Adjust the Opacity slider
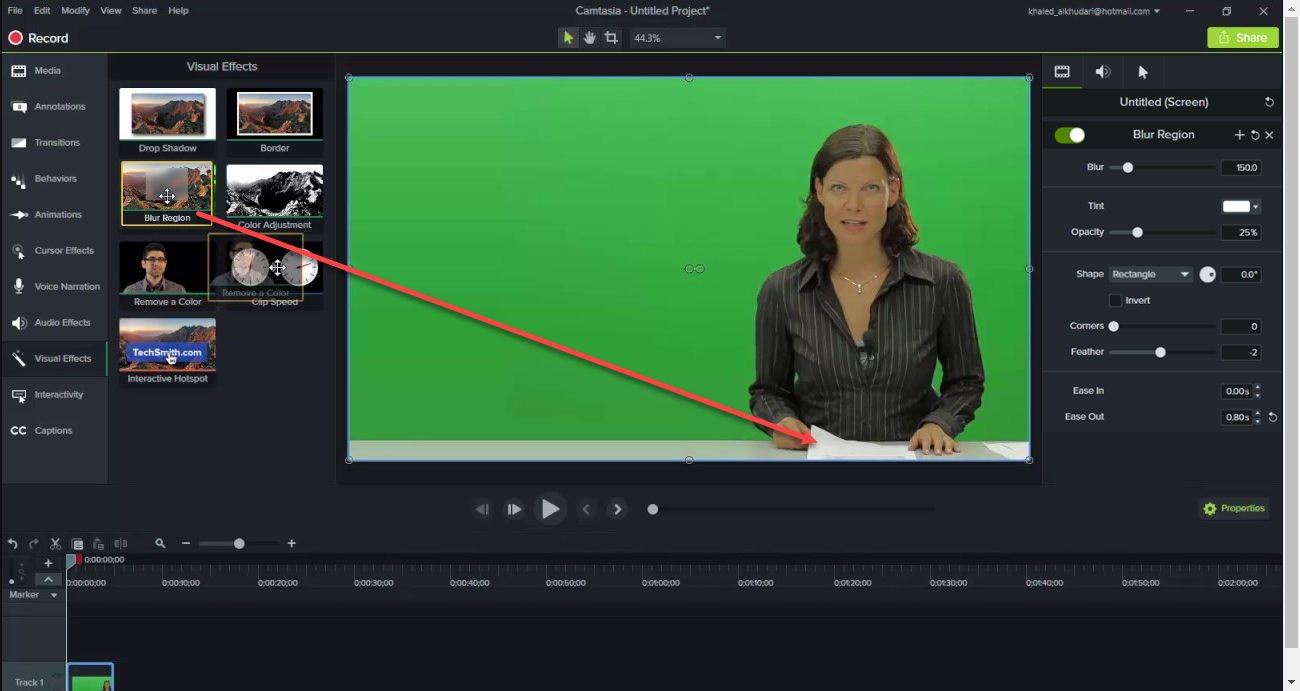This screenshot has width=1300, height=691. pyautogui.click(x=1137, y=233)
